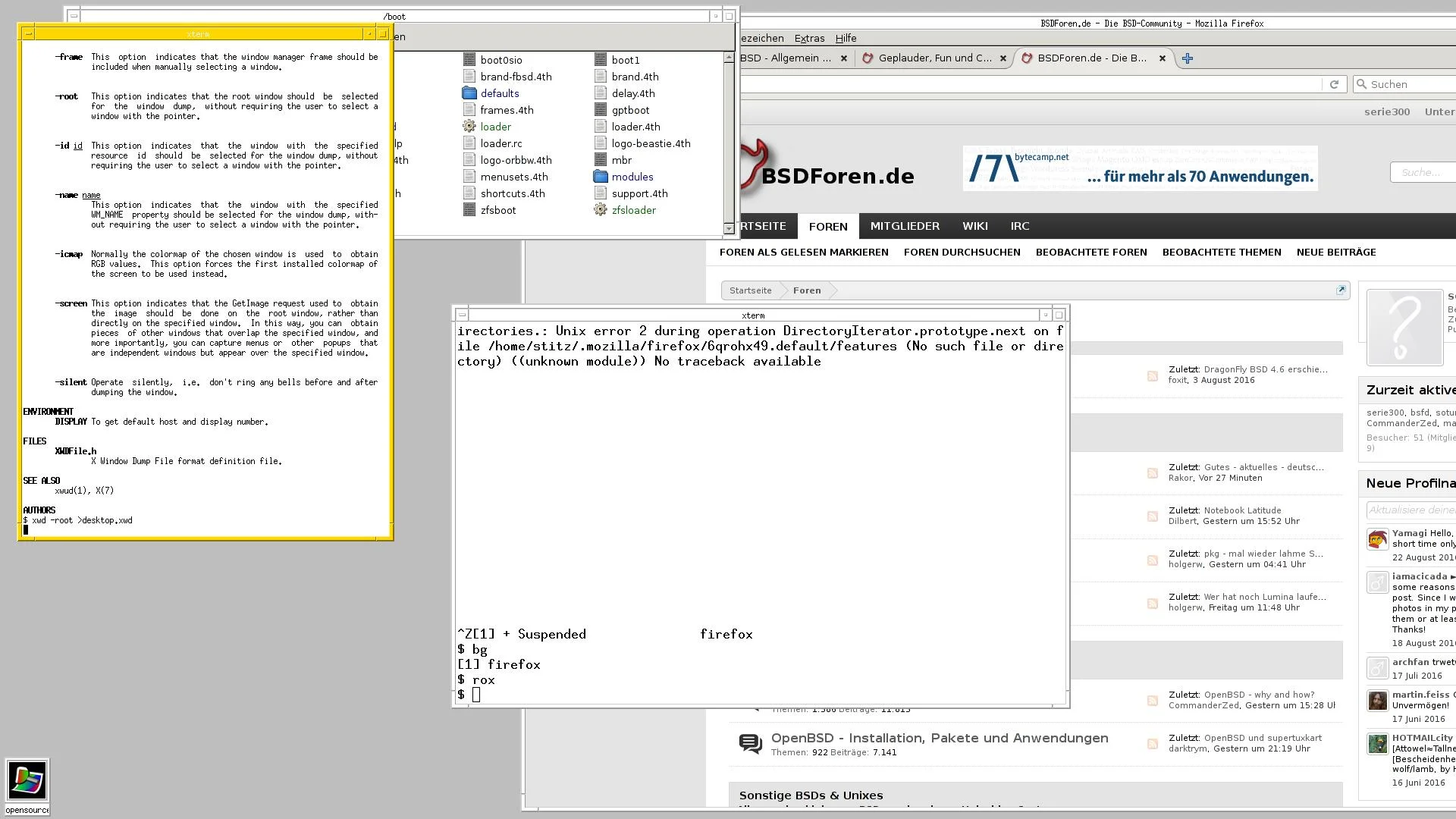1456x819 pixels.
Task: Click the Aktualisiere deinen status field
Action: pyautogui.click(x=1411, y=510)
